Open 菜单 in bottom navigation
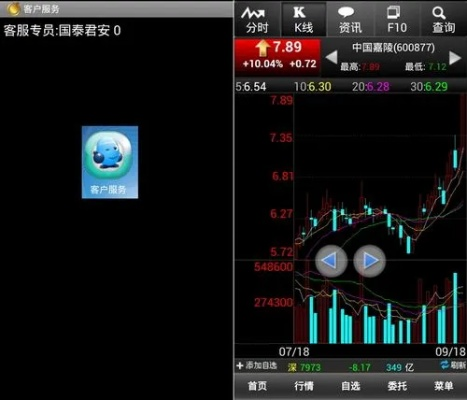The image size is (467, 400). (x=443, y=386)
